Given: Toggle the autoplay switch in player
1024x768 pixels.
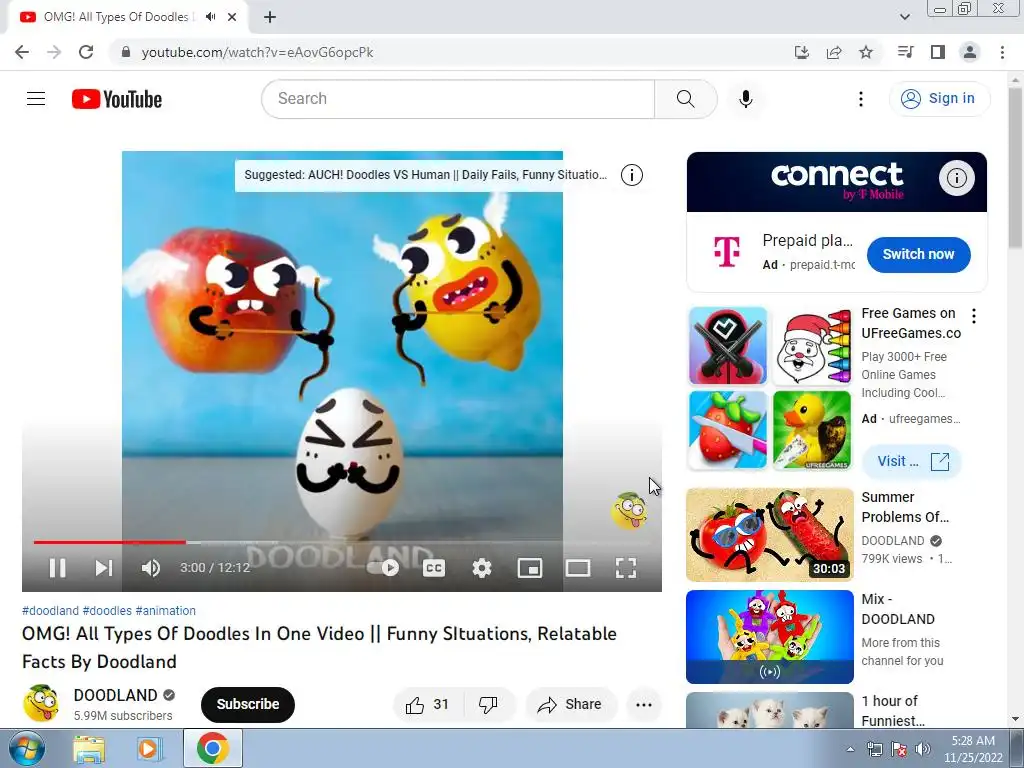Looking at the screenshot, I should pyautogui.click(x=383, y=568).
